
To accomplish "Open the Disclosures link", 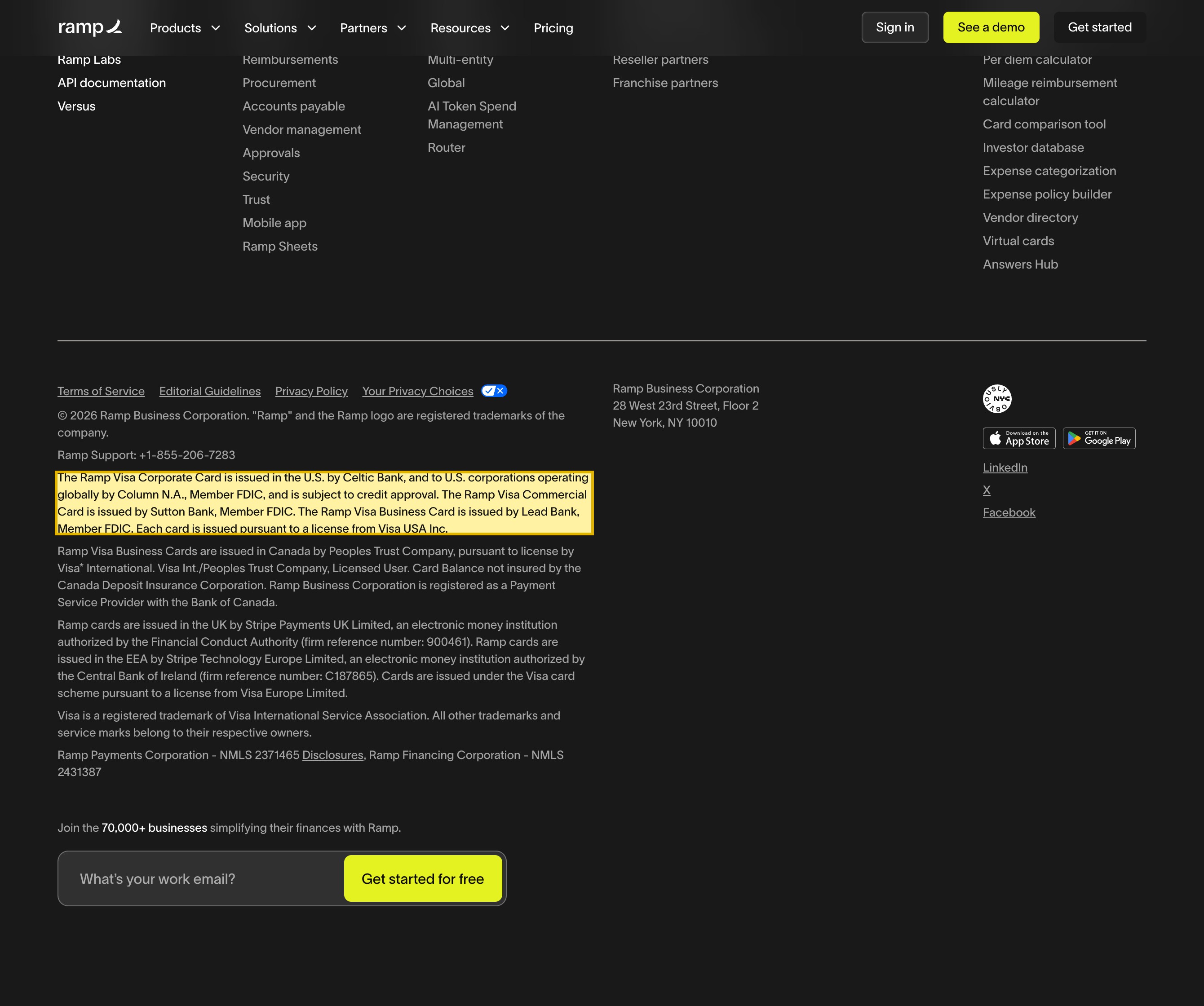I will pos(332,755).
